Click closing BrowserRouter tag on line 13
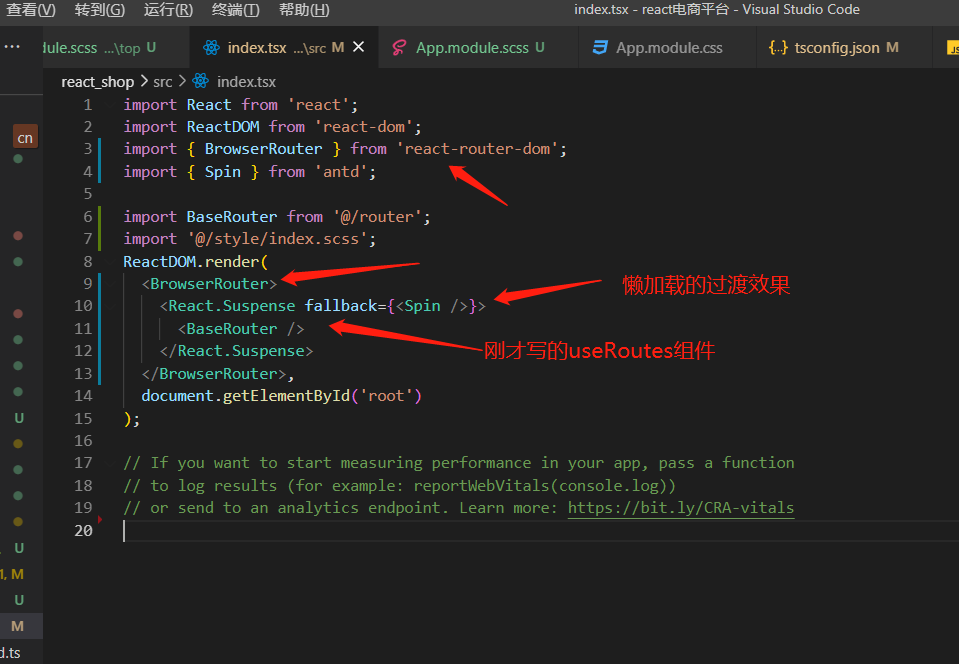 coord(213,374)
